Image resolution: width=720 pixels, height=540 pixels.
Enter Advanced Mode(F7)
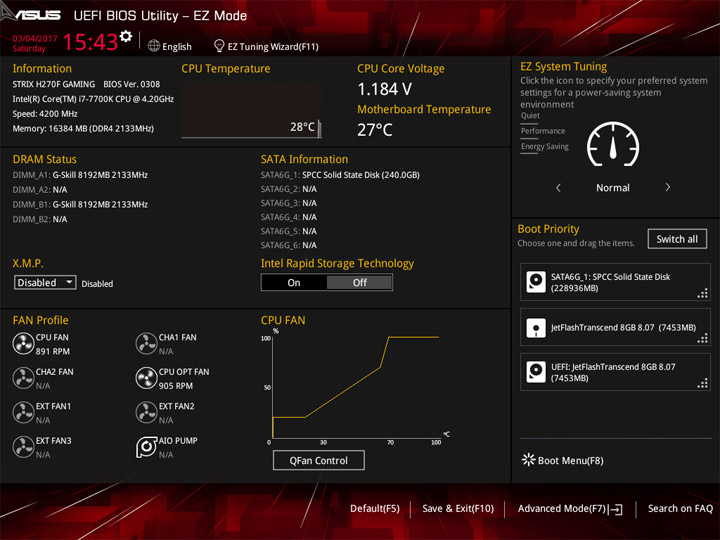(x=562, y=508)
